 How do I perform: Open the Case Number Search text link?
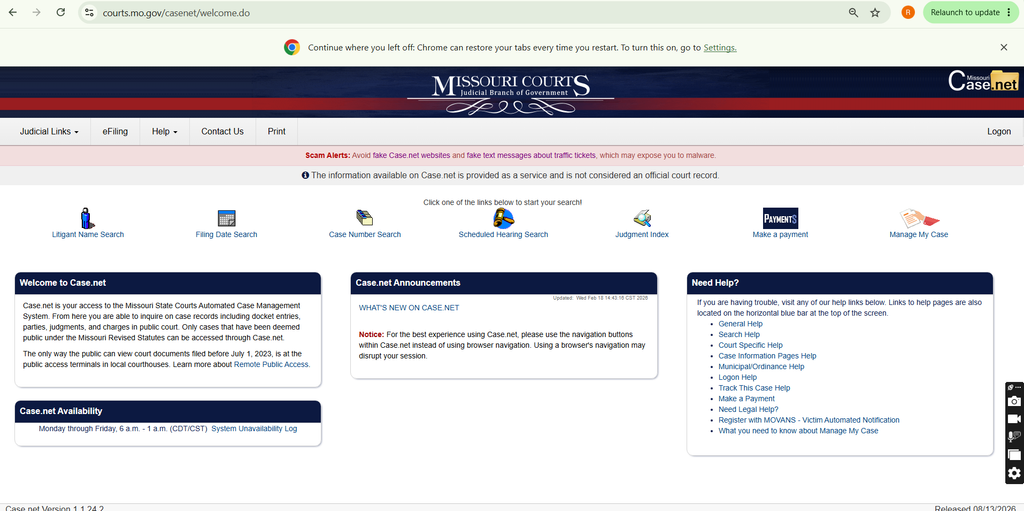(x=364, y=235)
